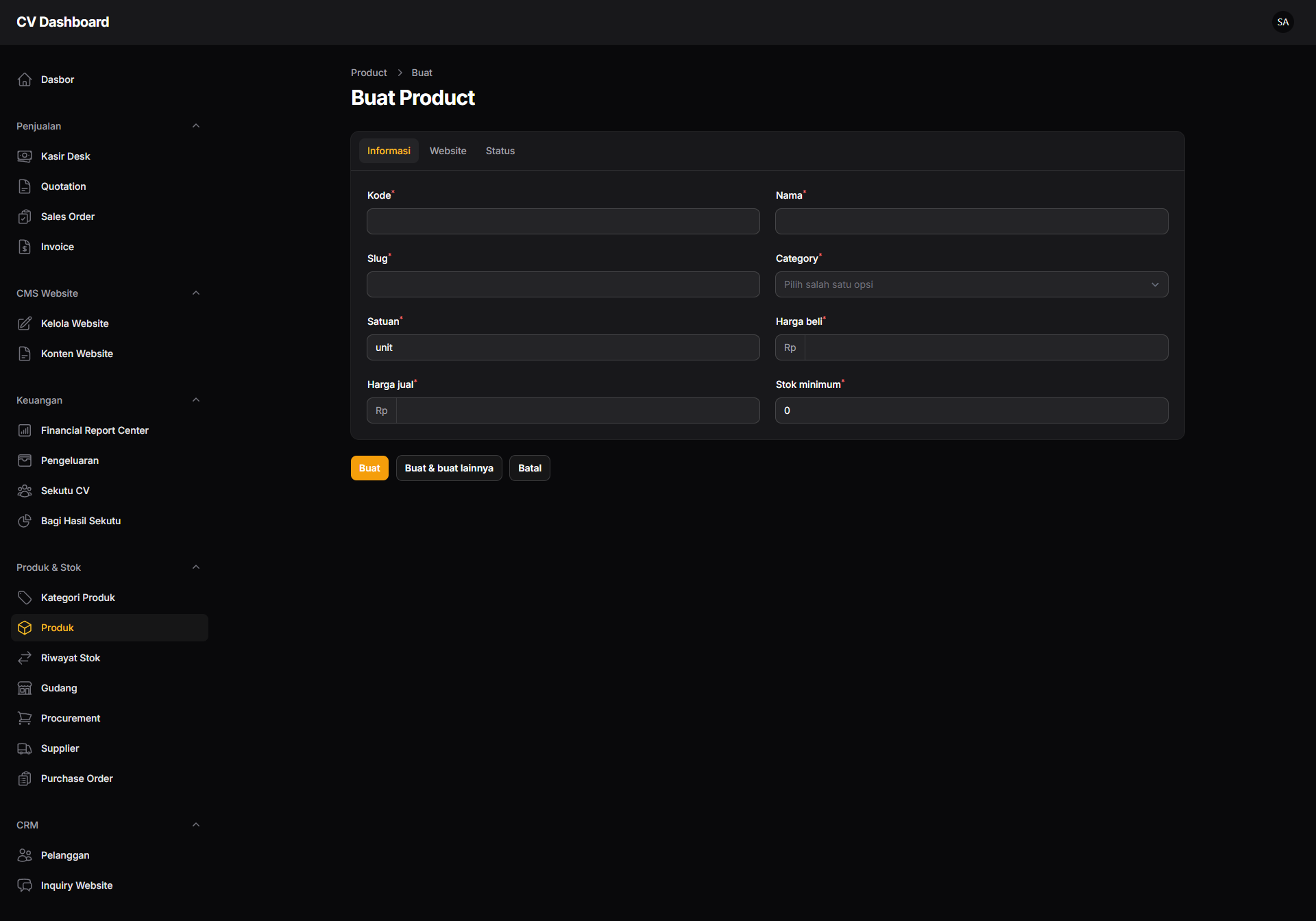Open Kategori Produk tag icon
This screenshot has height=921, width=1316.
[25, 598]
